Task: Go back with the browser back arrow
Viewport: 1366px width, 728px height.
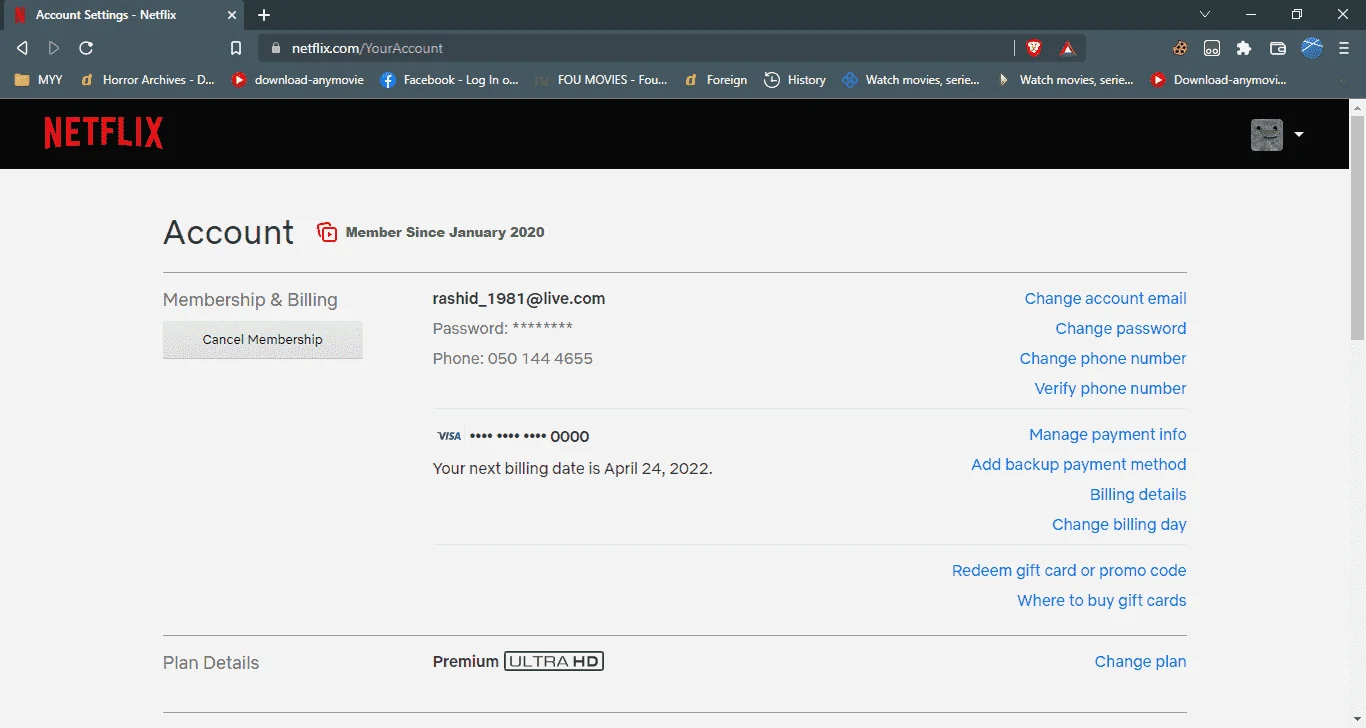Action: pos(22,48)
